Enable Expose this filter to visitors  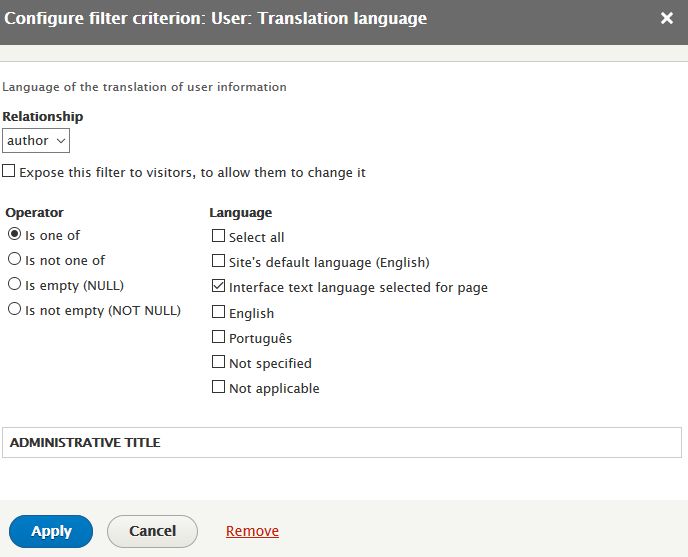coord(9,171)
